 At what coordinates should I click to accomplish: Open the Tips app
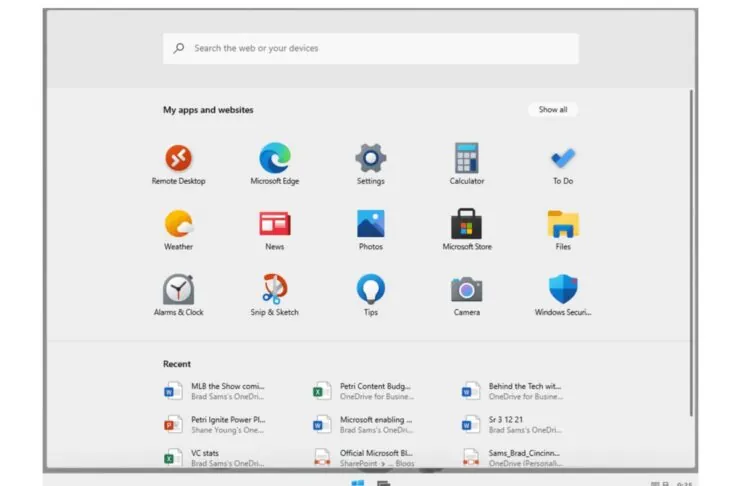click(370, 295)
